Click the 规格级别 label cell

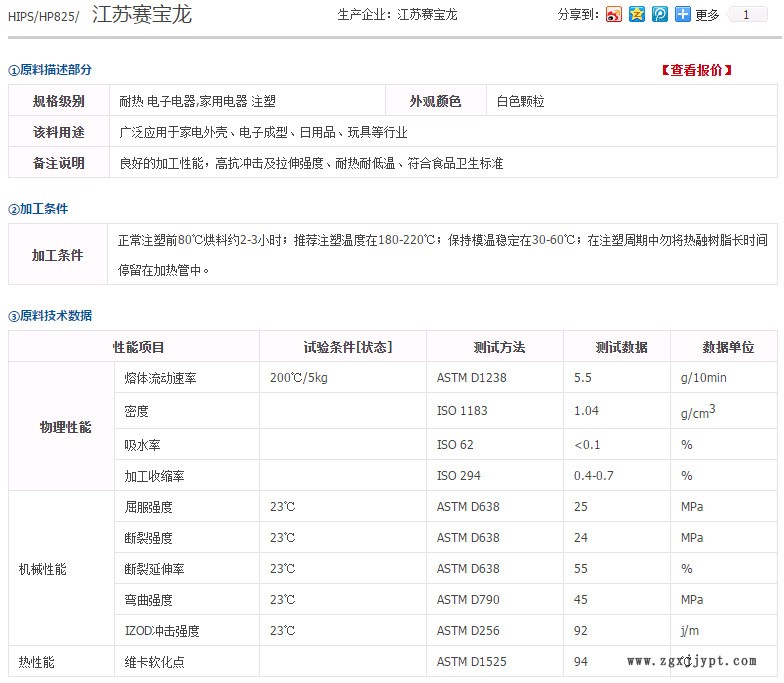click(59, 101)
